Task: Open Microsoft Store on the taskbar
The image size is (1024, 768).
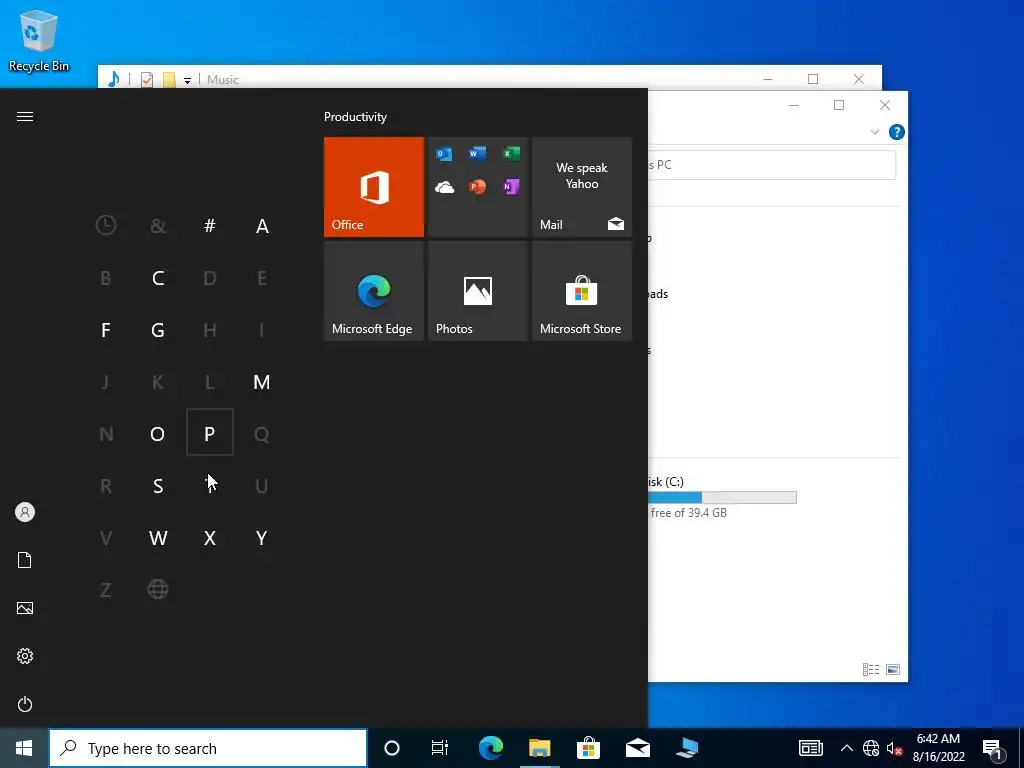Action: point(588,748)
